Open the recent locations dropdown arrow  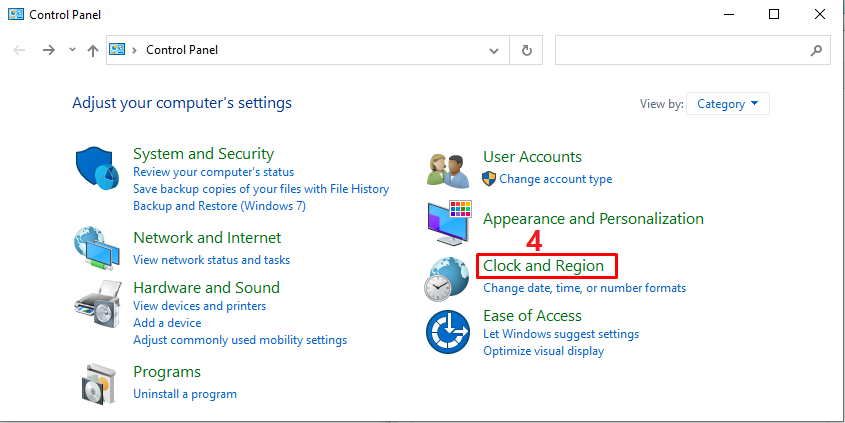(72, 50)
